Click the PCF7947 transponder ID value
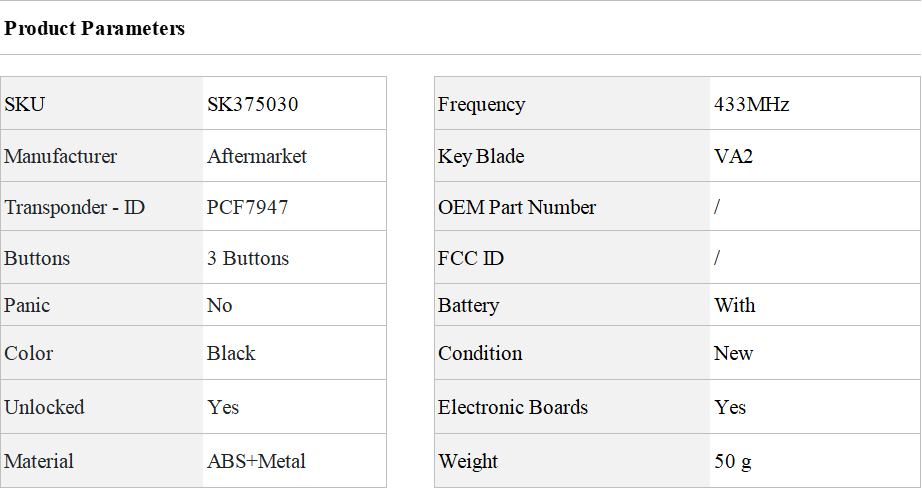Screen dimensions: 922x489 (x=248, y=207)
